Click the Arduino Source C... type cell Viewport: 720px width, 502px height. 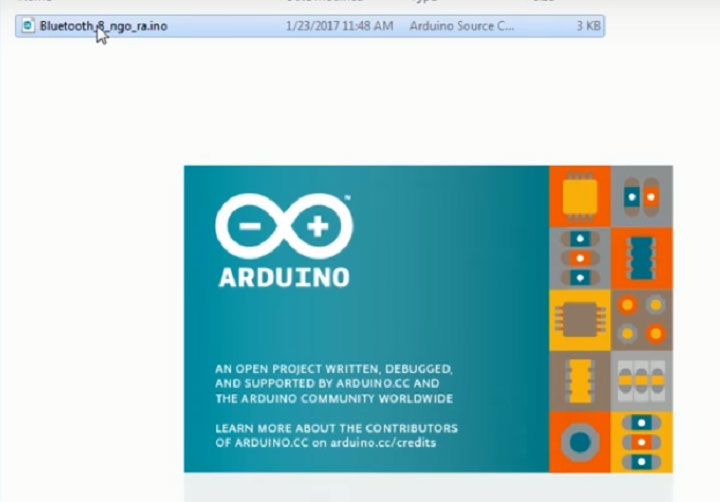(x=461, y=26)
